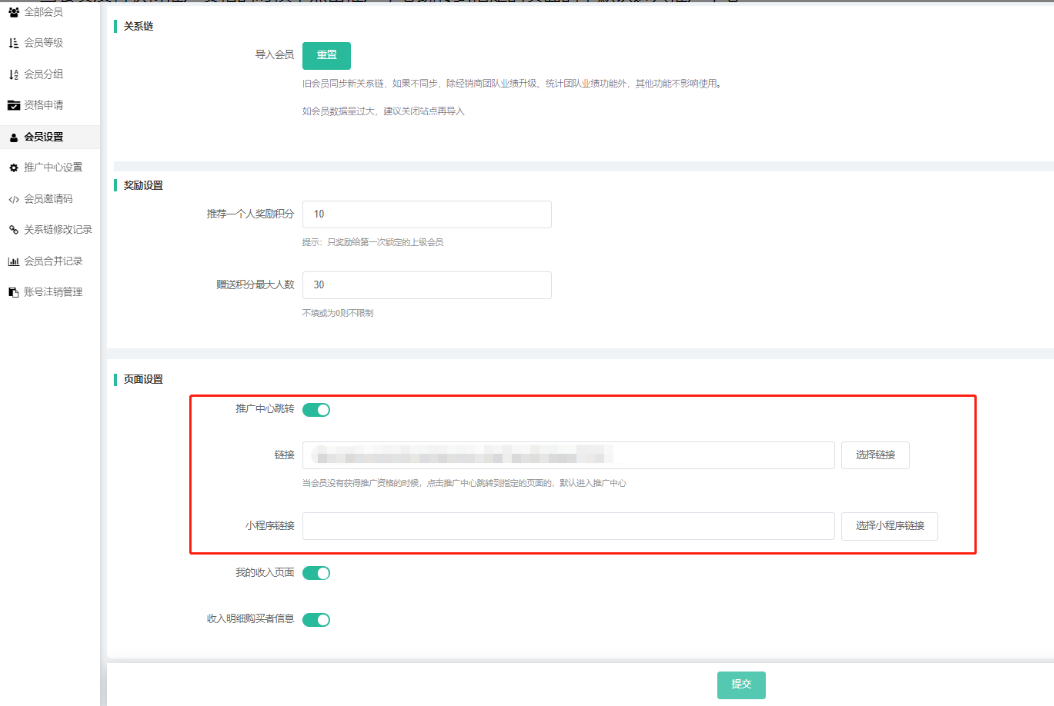Click the 全部会员 group icon in sidebar

tap(14, 12)
